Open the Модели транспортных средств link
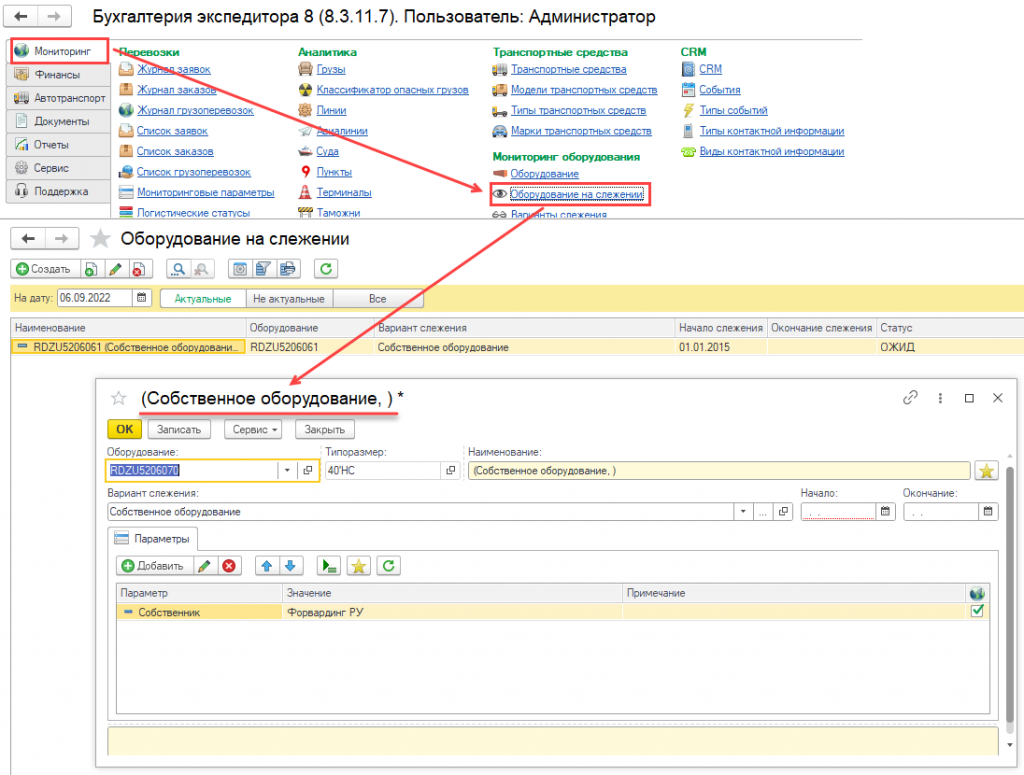1024x775 pixels. [x=584, y=89]
